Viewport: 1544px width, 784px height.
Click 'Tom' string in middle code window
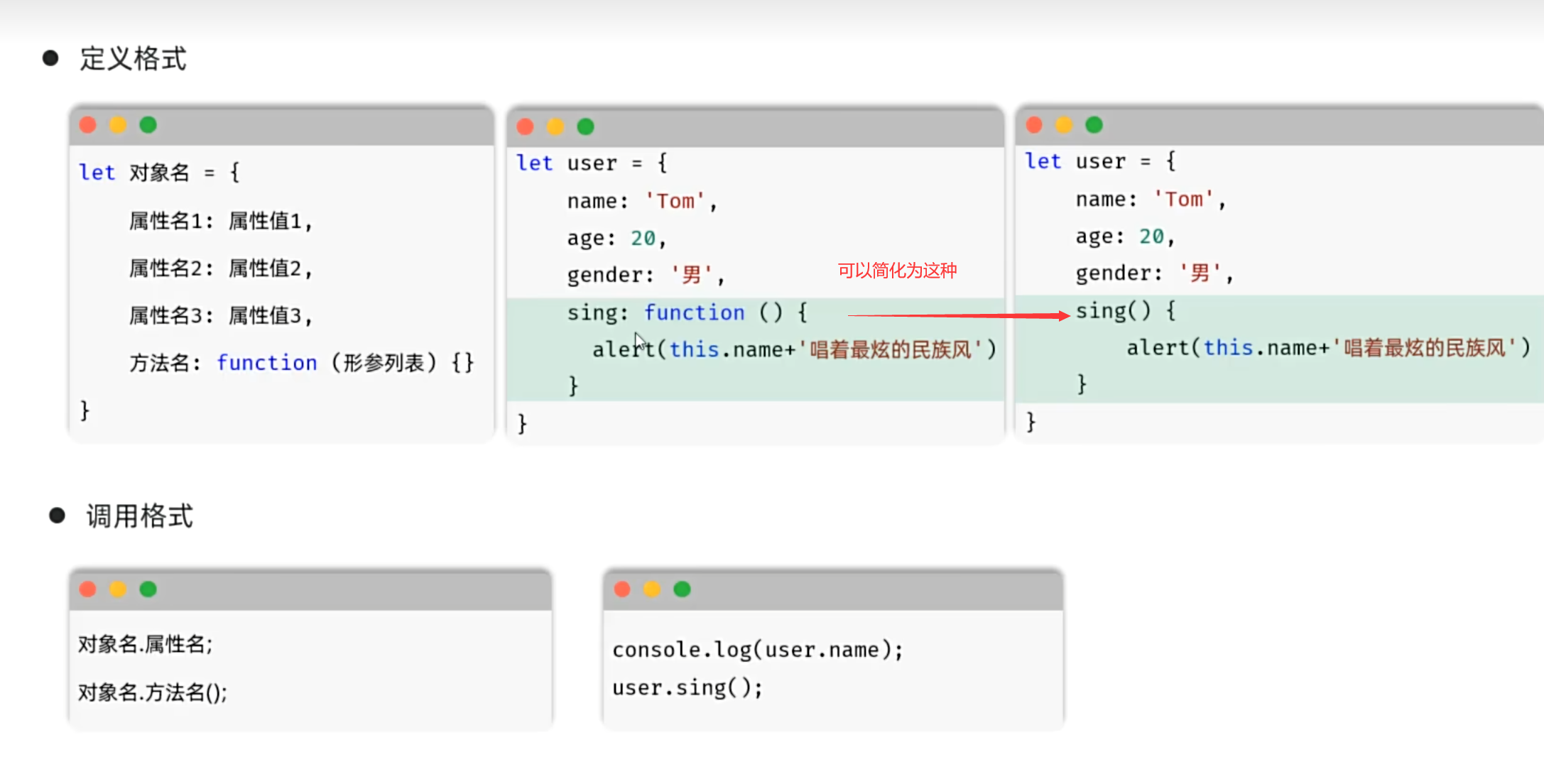[675, 201]
